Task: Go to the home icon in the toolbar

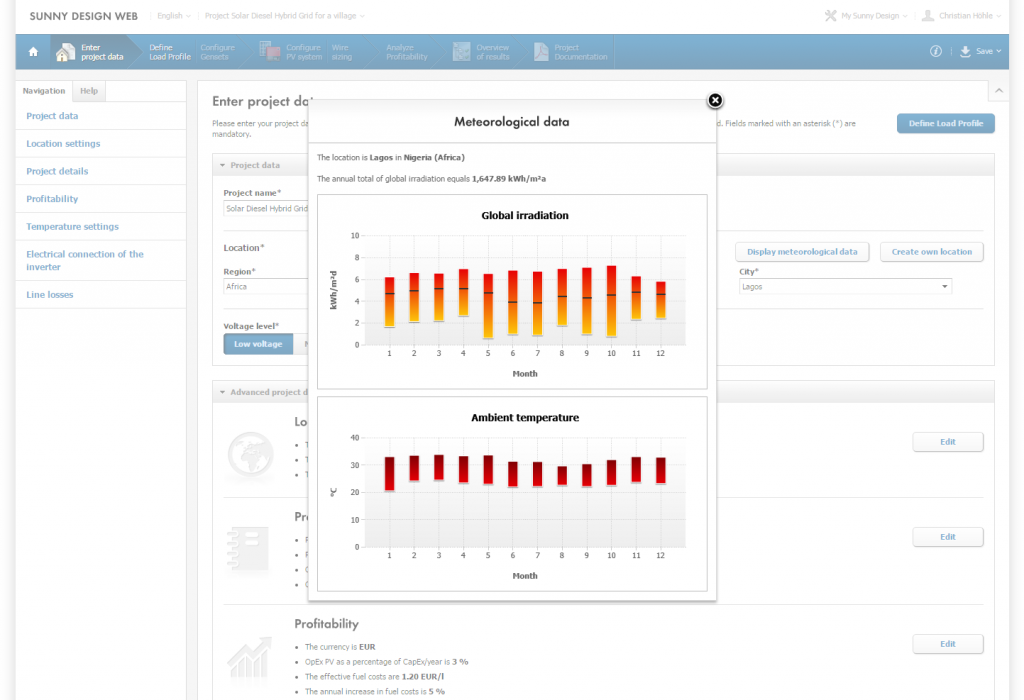Action: point(32,52)
